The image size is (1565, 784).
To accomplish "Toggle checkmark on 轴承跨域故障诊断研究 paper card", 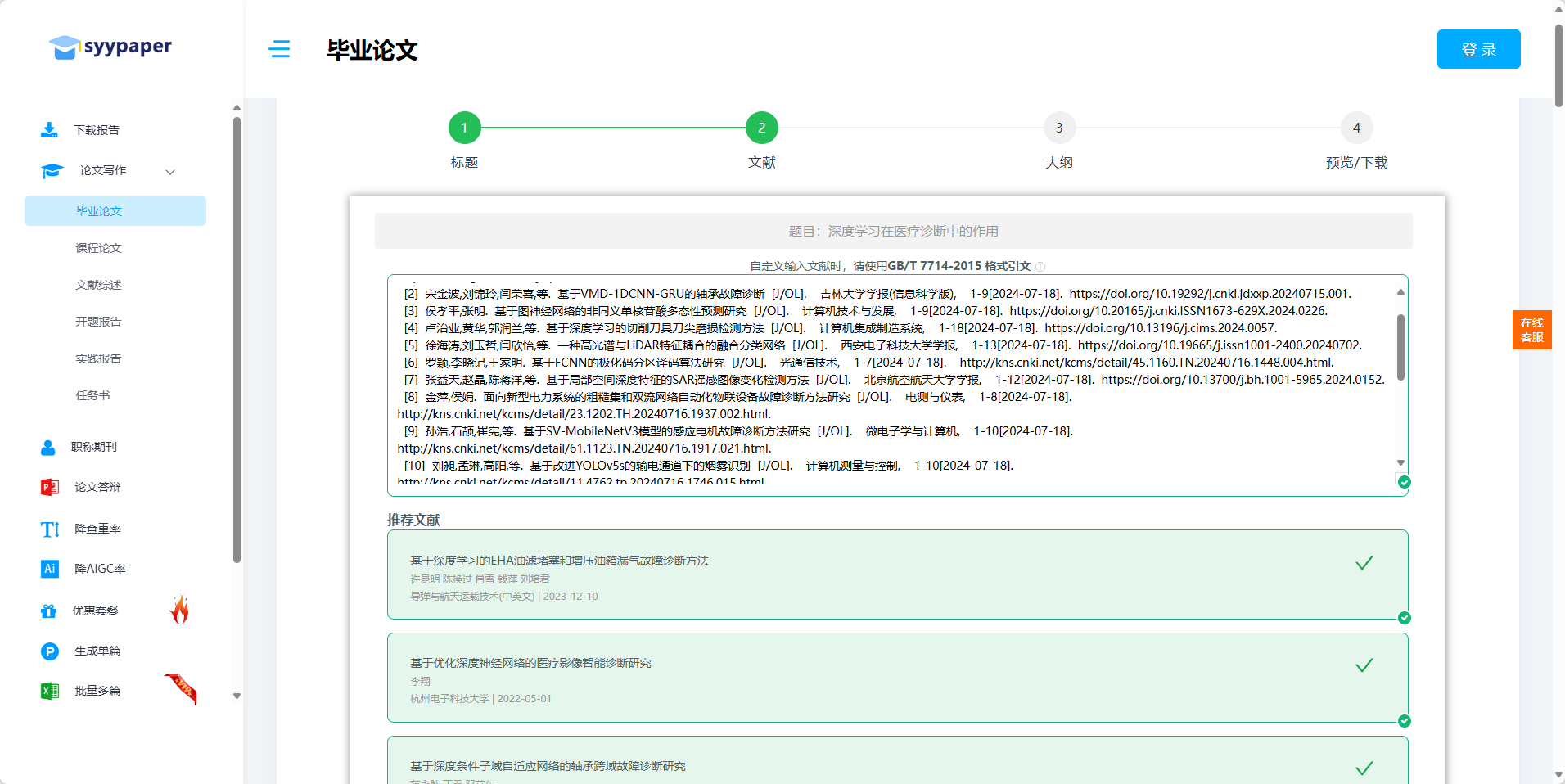I will pyautogui.click(x=1364, y=768).
